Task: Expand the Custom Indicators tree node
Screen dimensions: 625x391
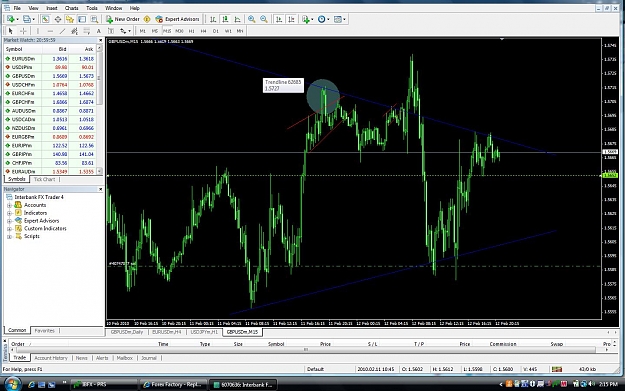Action: [9, 229]
